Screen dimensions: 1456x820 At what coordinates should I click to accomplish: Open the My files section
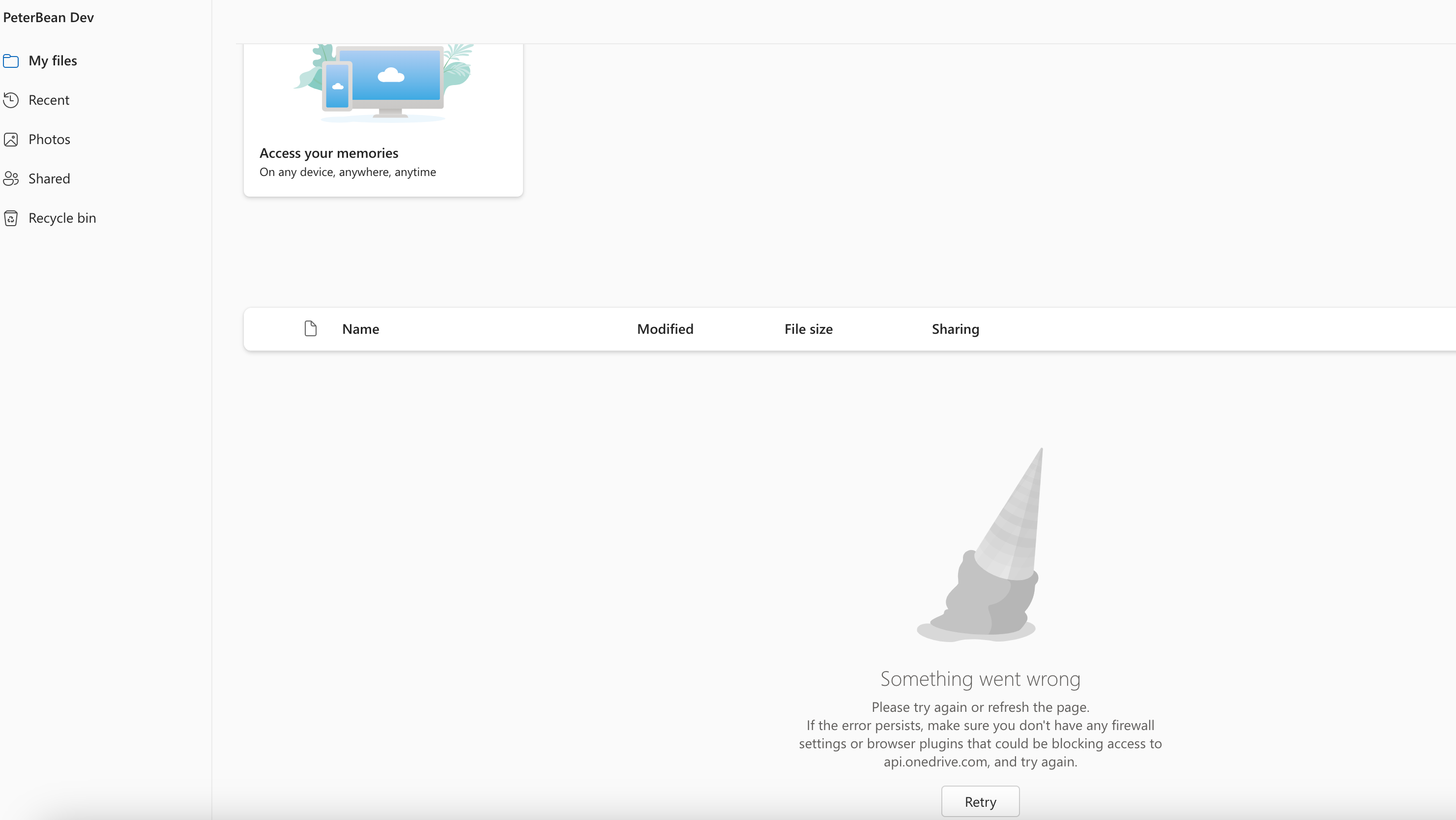(x=53, y=61)
